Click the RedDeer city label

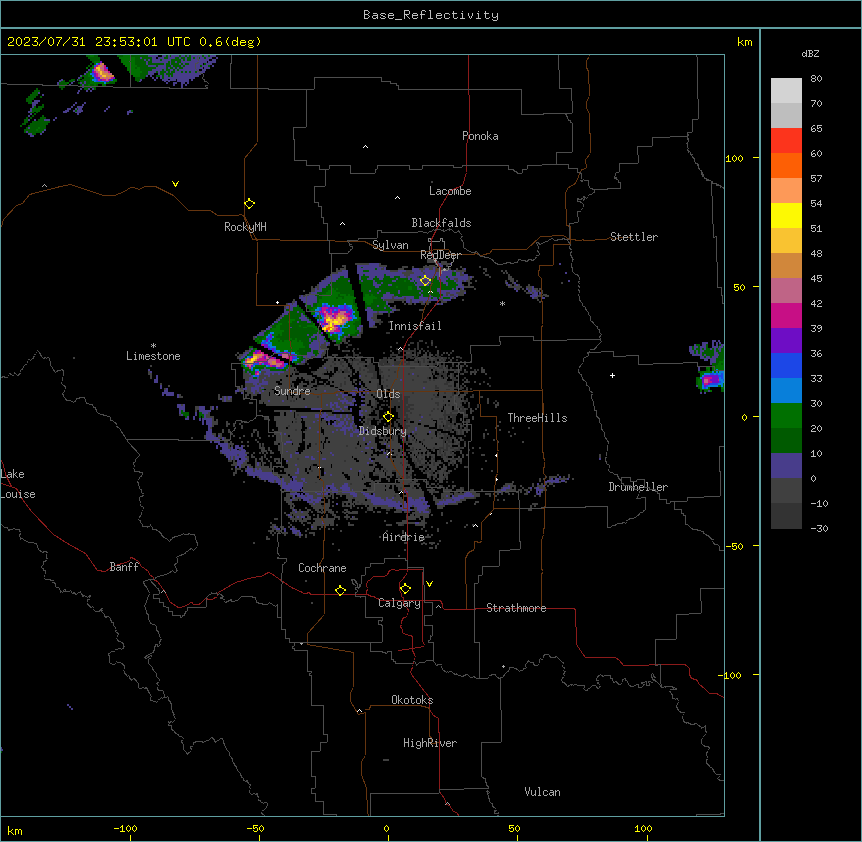(440, 255)
